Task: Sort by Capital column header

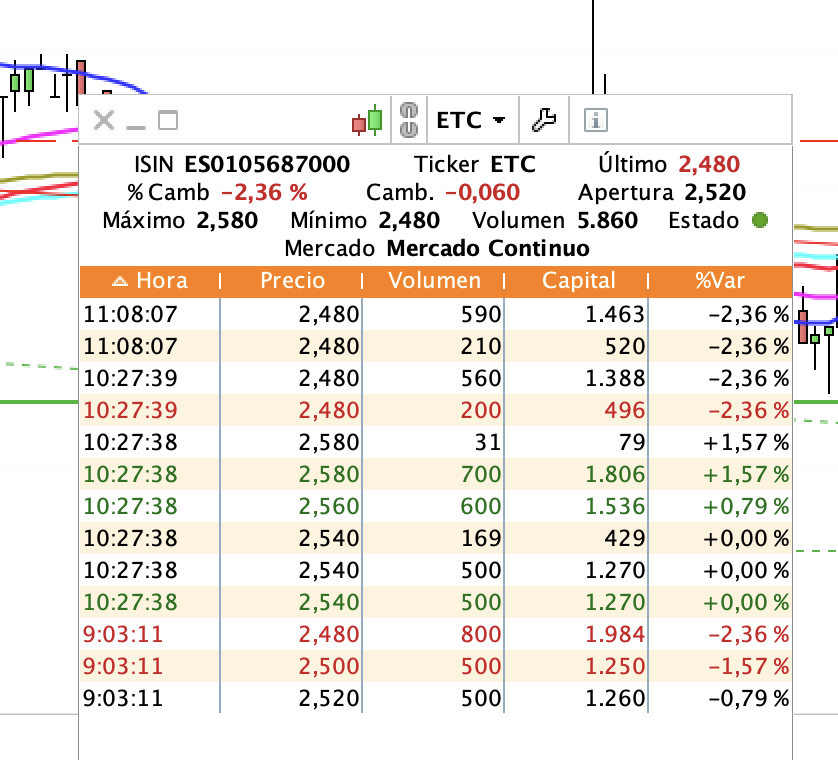Action: point(578,281)
